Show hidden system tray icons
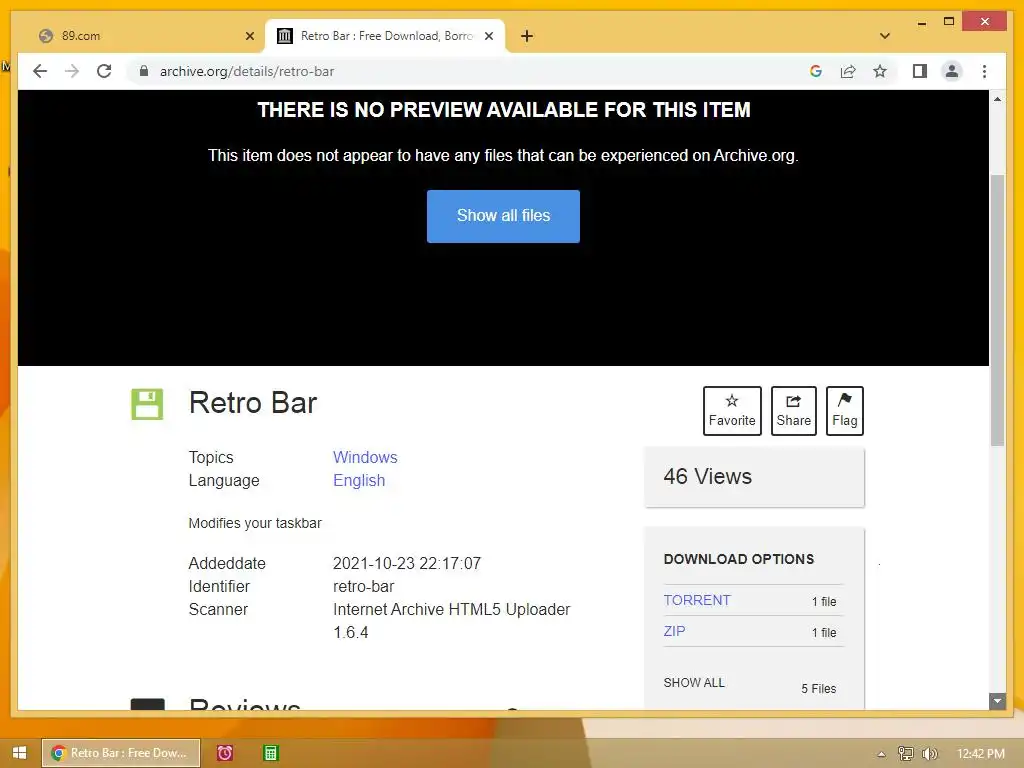The image size is (1024, 768). click(x=881, y=754)
